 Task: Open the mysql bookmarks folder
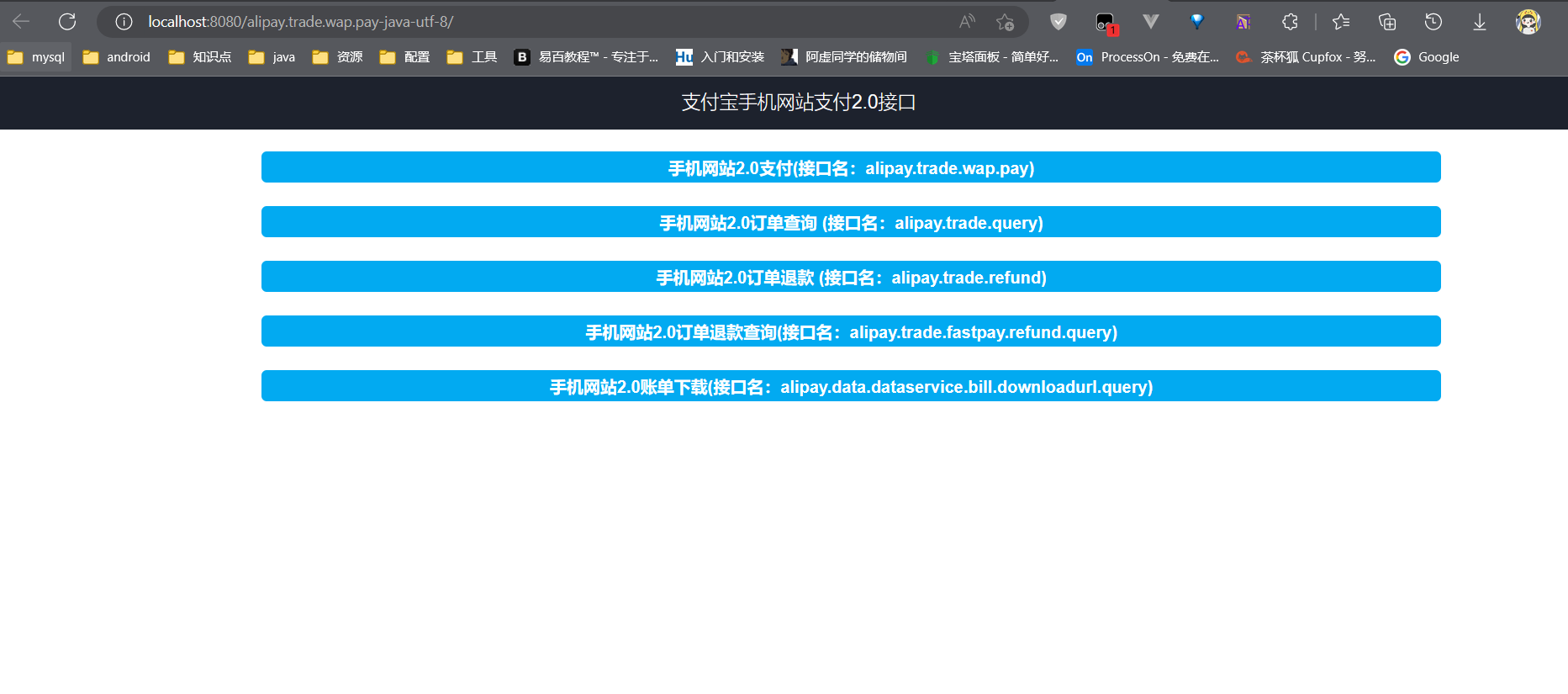point(36,57)
